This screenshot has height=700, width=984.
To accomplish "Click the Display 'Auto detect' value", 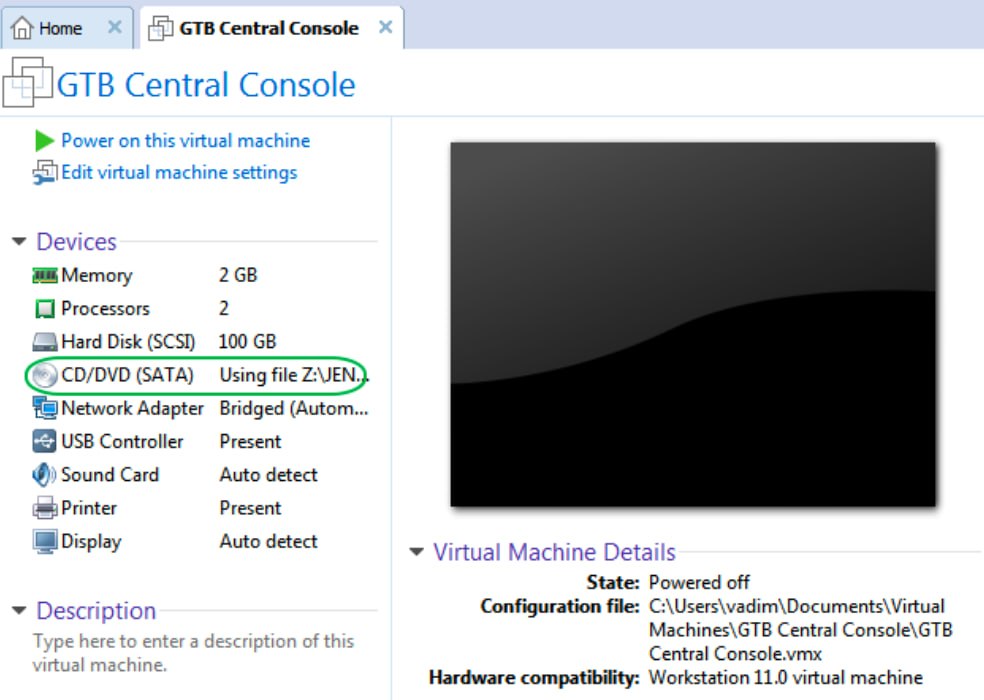I will [269, 542].
